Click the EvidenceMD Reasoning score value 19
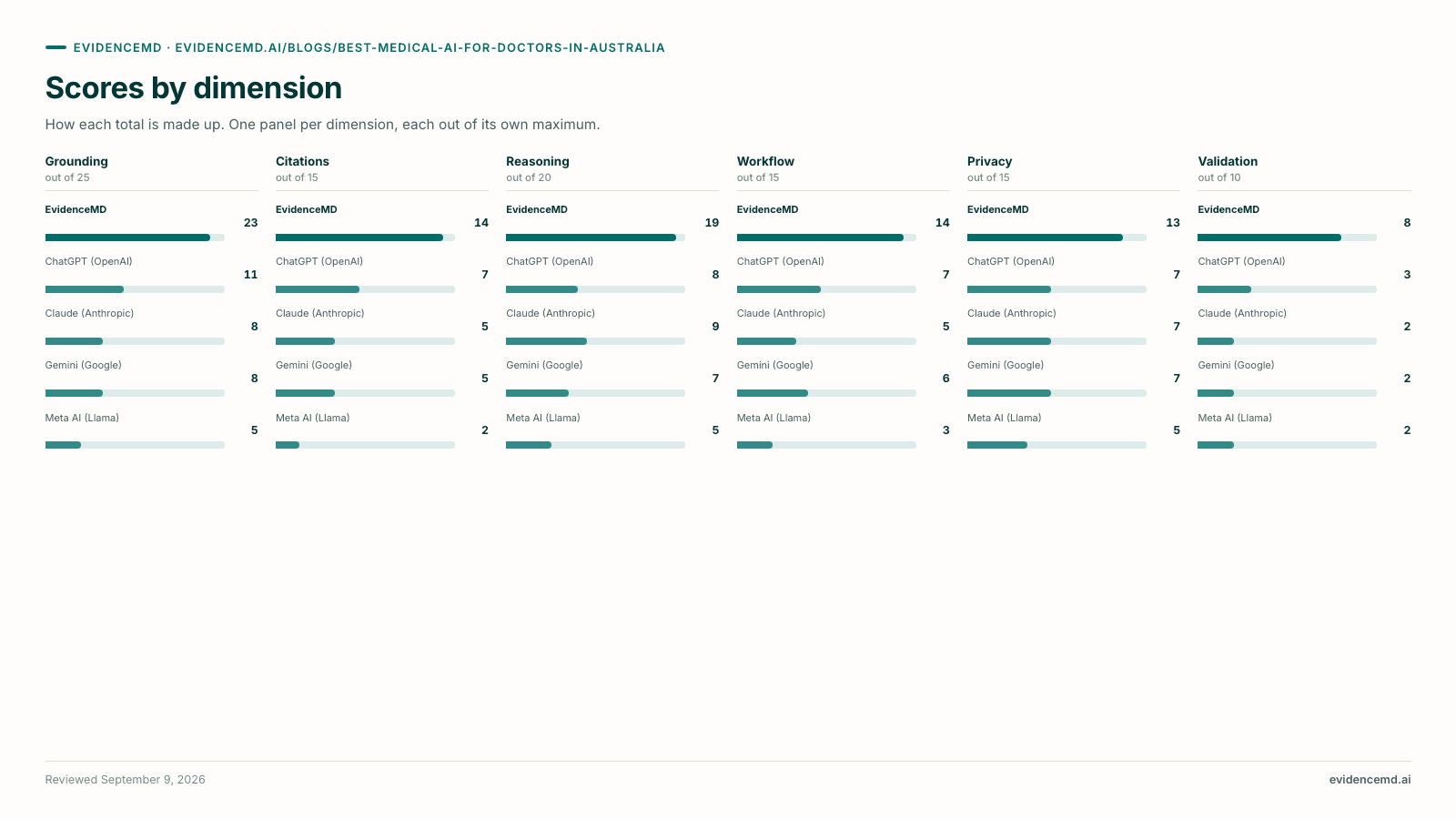The height and width of the screenshot is (819, 1456). point(712,223)
